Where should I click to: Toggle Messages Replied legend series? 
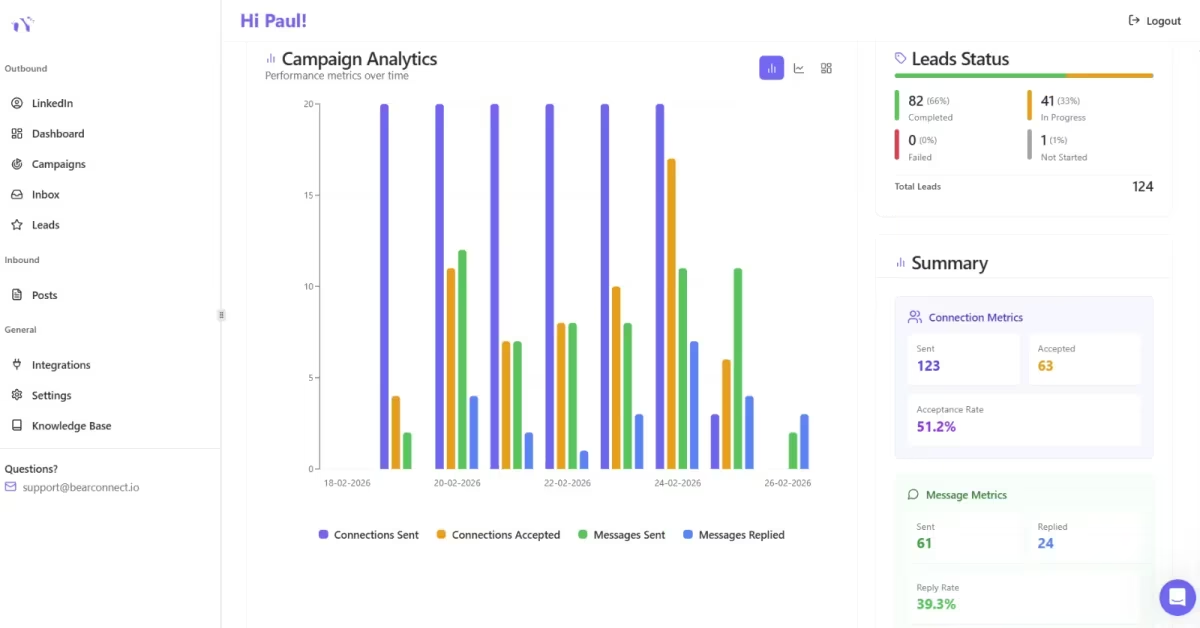click(733, 535)
